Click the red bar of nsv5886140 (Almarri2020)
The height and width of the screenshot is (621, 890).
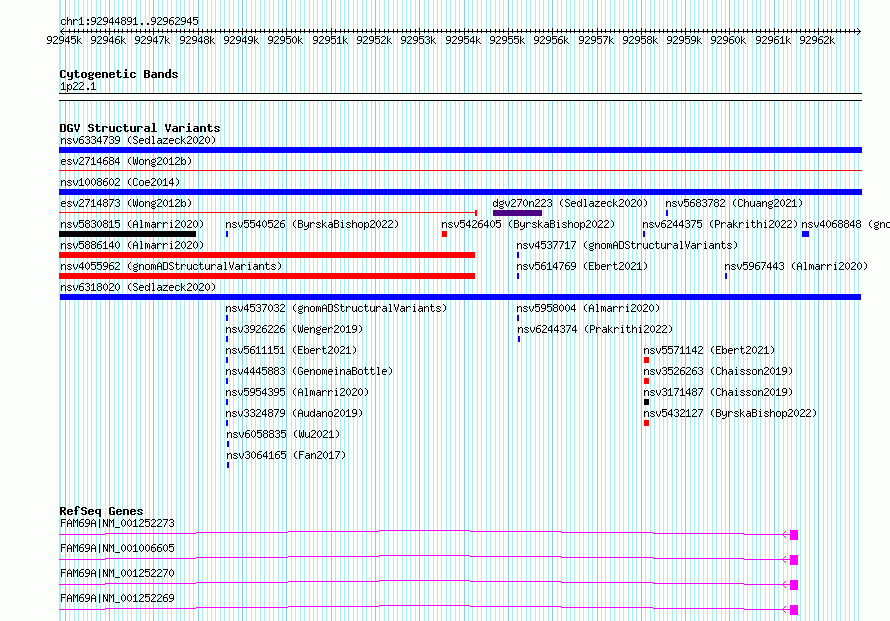267,255
